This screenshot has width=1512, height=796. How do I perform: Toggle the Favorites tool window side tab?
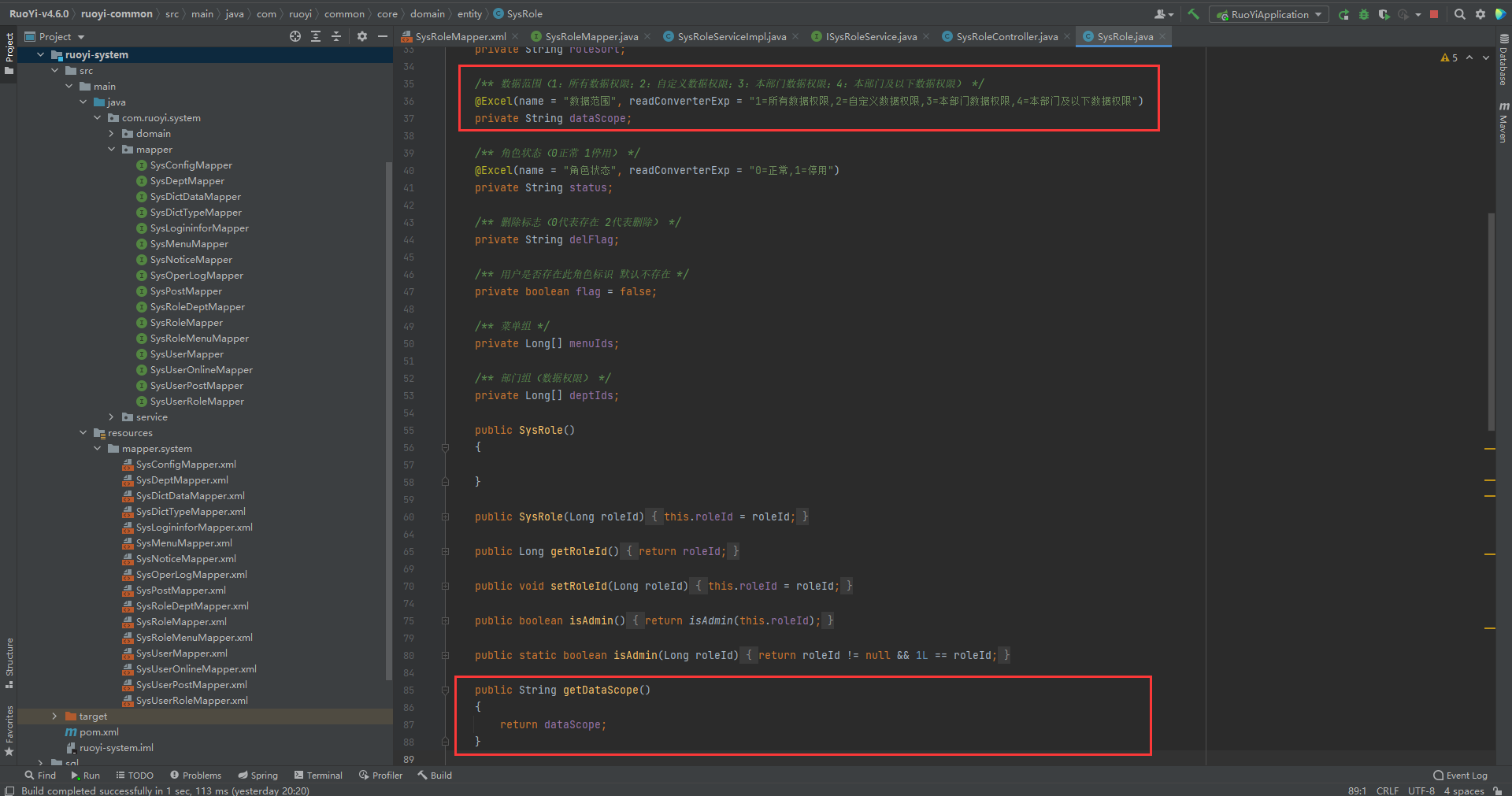pos(9,730)
